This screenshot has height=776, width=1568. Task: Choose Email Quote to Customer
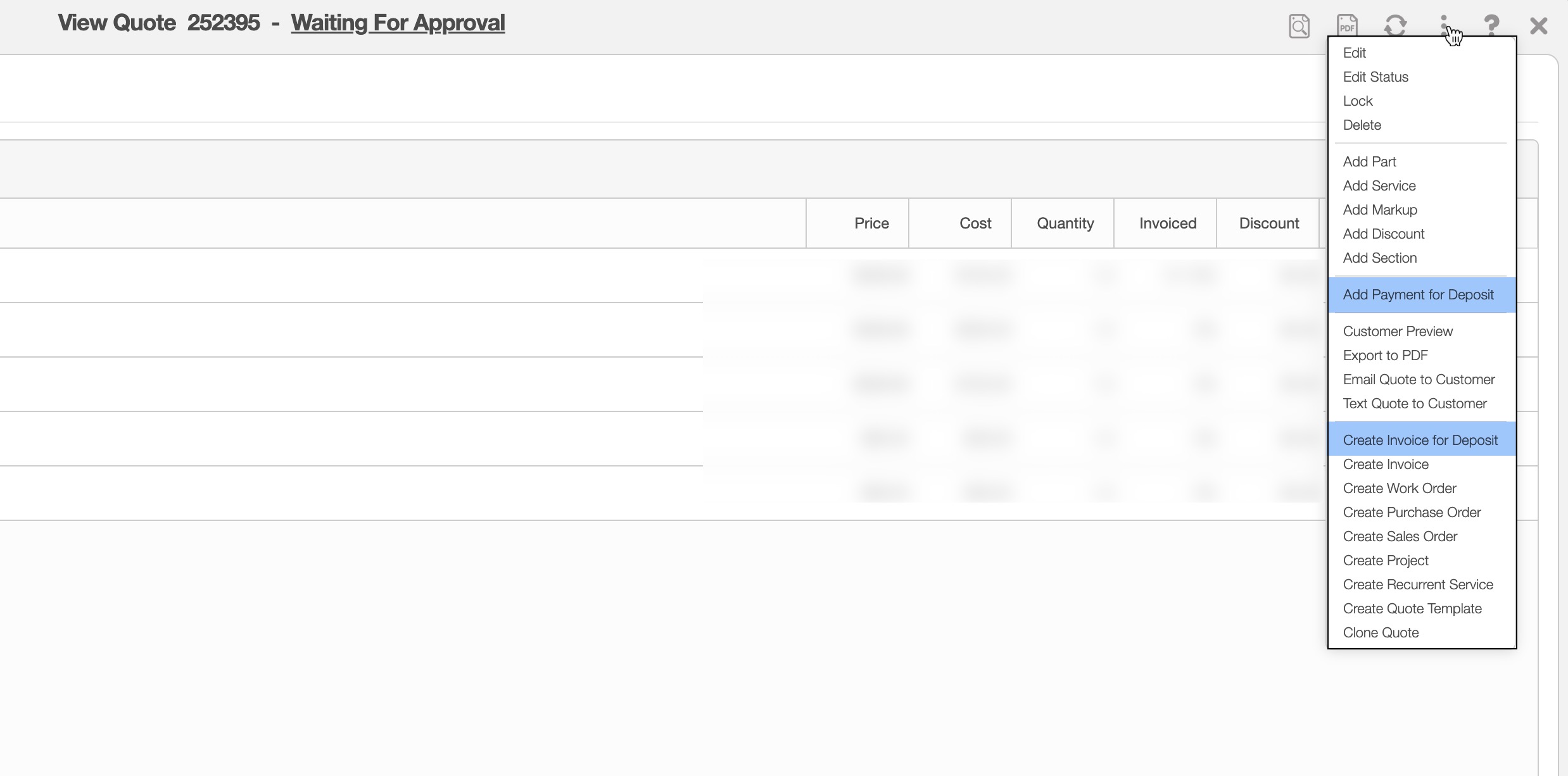tap(1419, 380)
